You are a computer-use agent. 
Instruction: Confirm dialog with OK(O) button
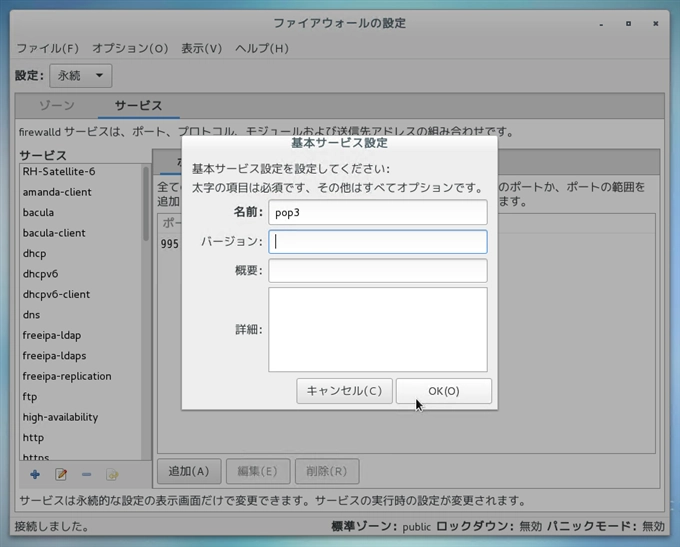pos(444,391)
